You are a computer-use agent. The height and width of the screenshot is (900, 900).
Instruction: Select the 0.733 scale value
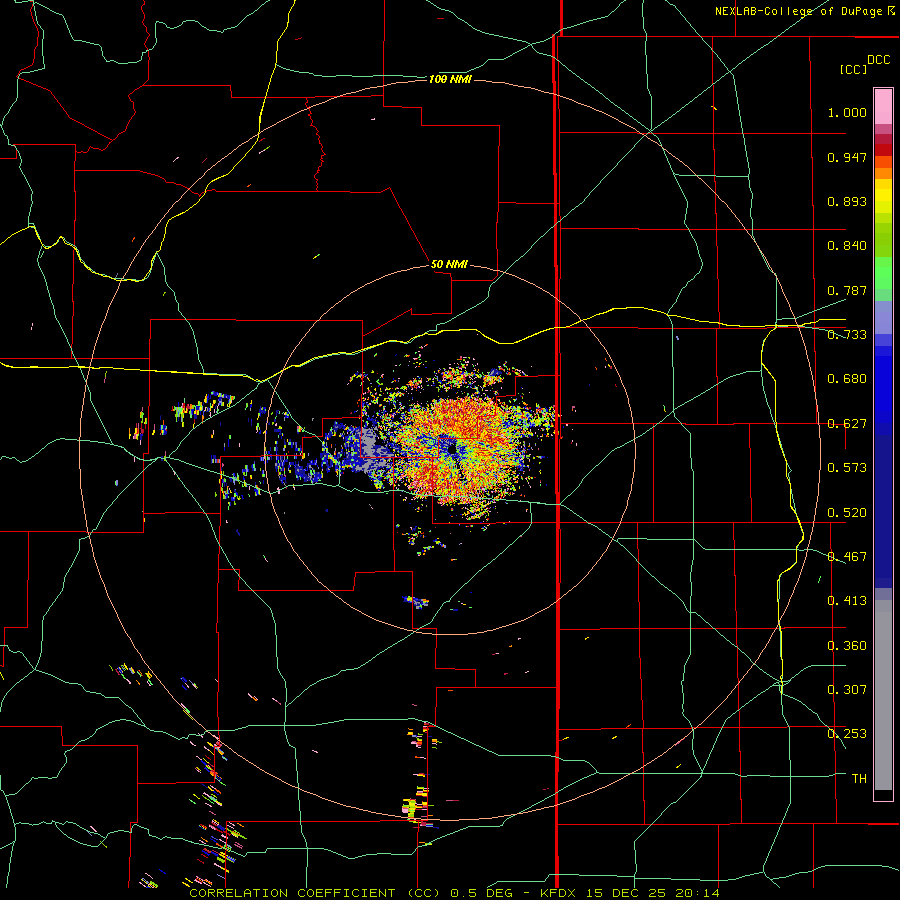847,335
